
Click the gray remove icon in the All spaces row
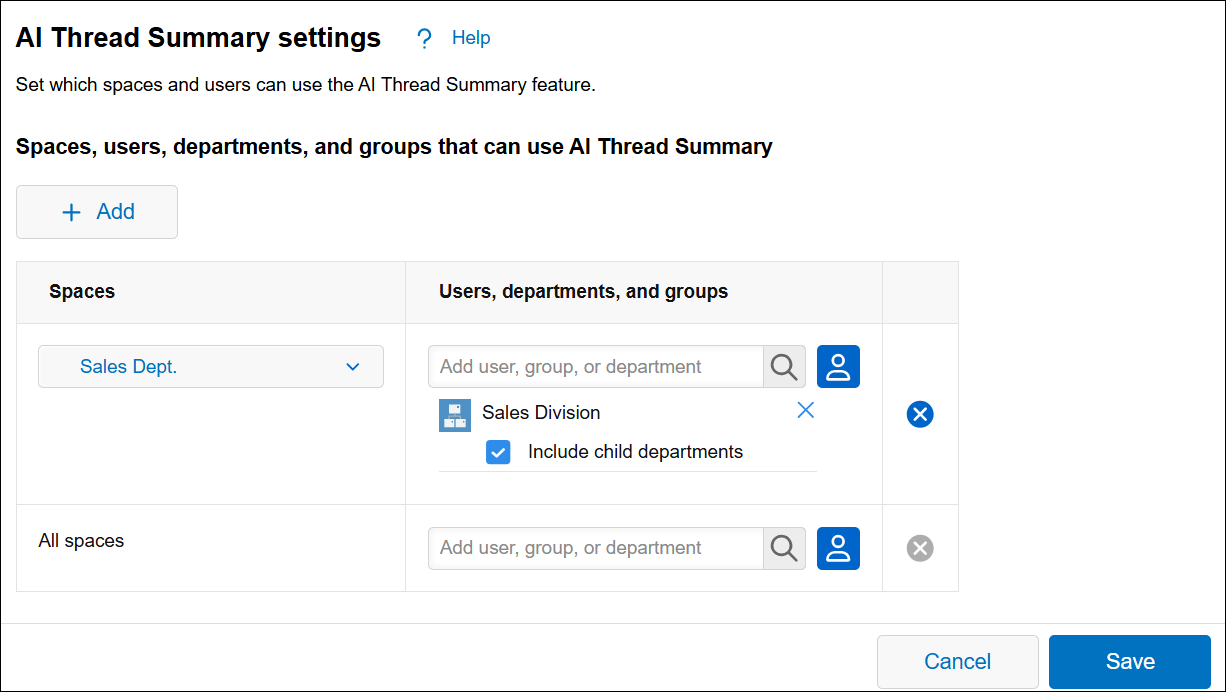[920, 548]
